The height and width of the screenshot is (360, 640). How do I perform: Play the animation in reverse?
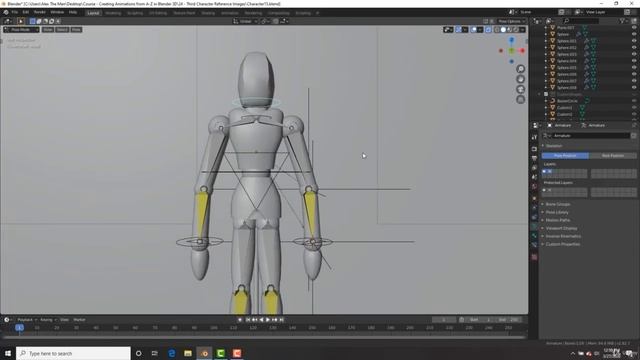[261, 320]
